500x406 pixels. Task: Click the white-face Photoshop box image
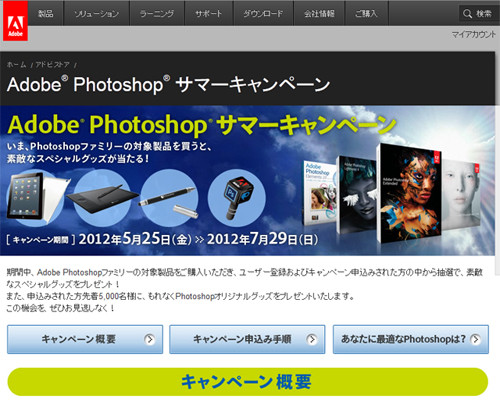pos(462,195)
